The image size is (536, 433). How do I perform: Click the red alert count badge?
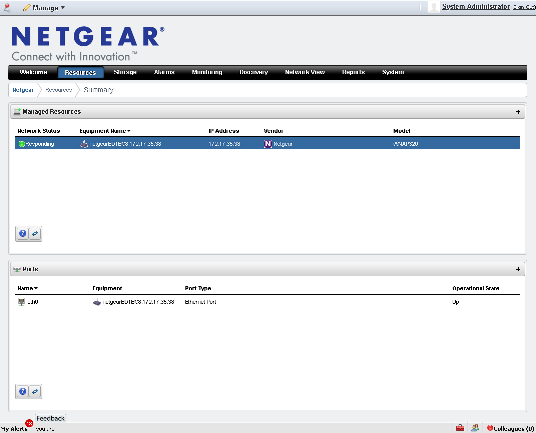(29, 423)
